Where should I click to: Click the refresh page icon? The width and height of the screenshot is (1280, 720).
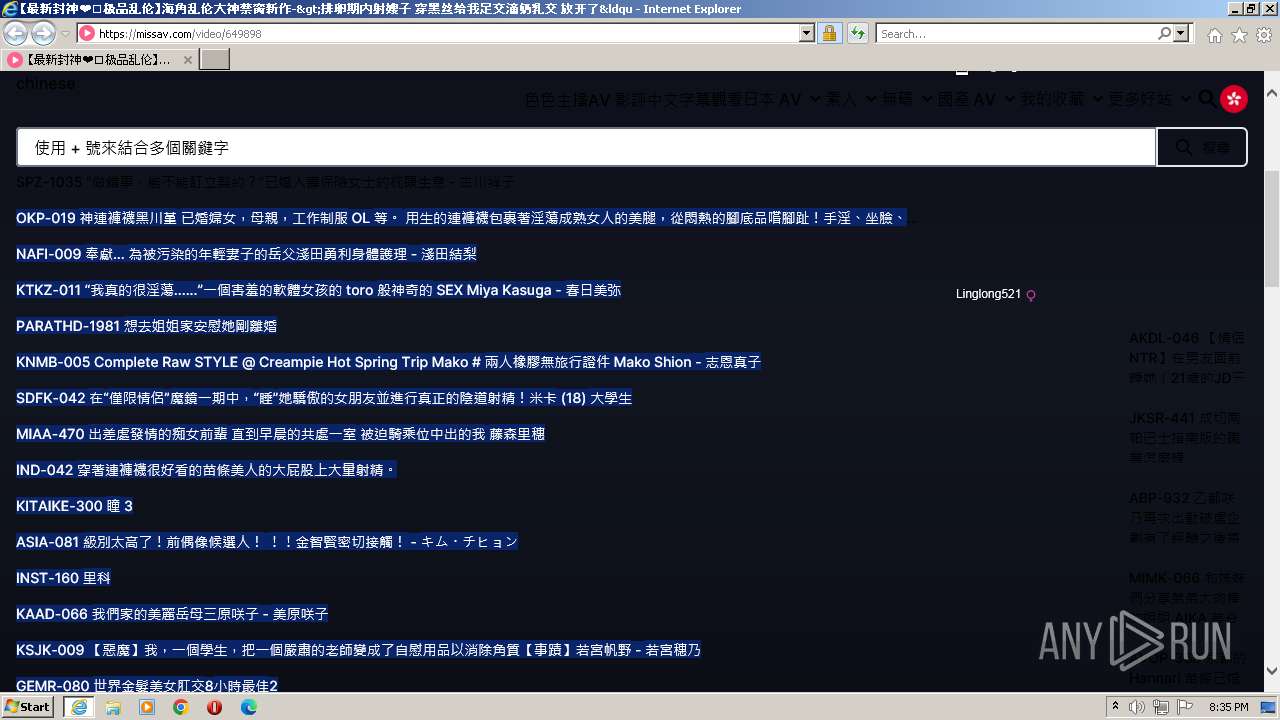[857, 34]
